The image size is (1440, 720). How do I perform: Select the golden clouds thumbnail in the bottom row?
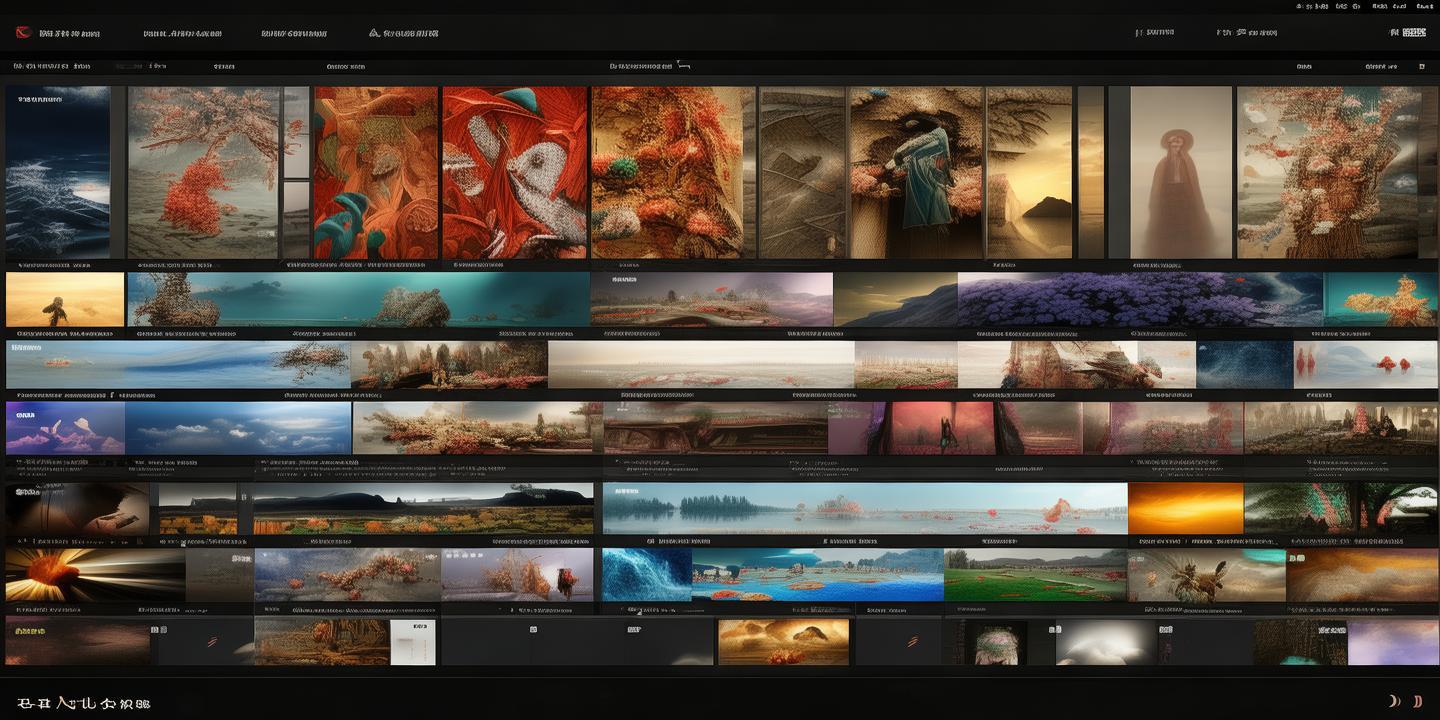[x=783, y=642]
